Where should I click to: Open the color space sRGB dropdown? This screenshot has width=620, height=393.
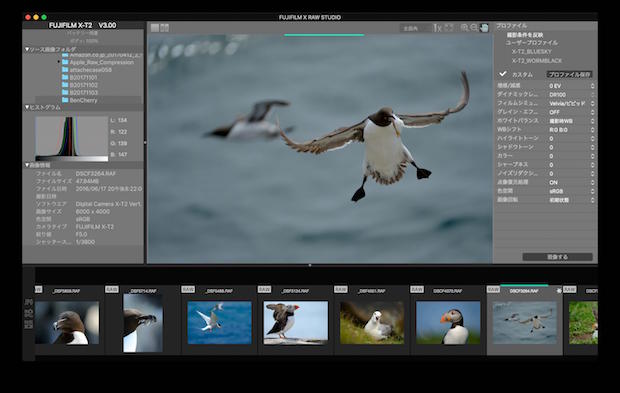571,191
